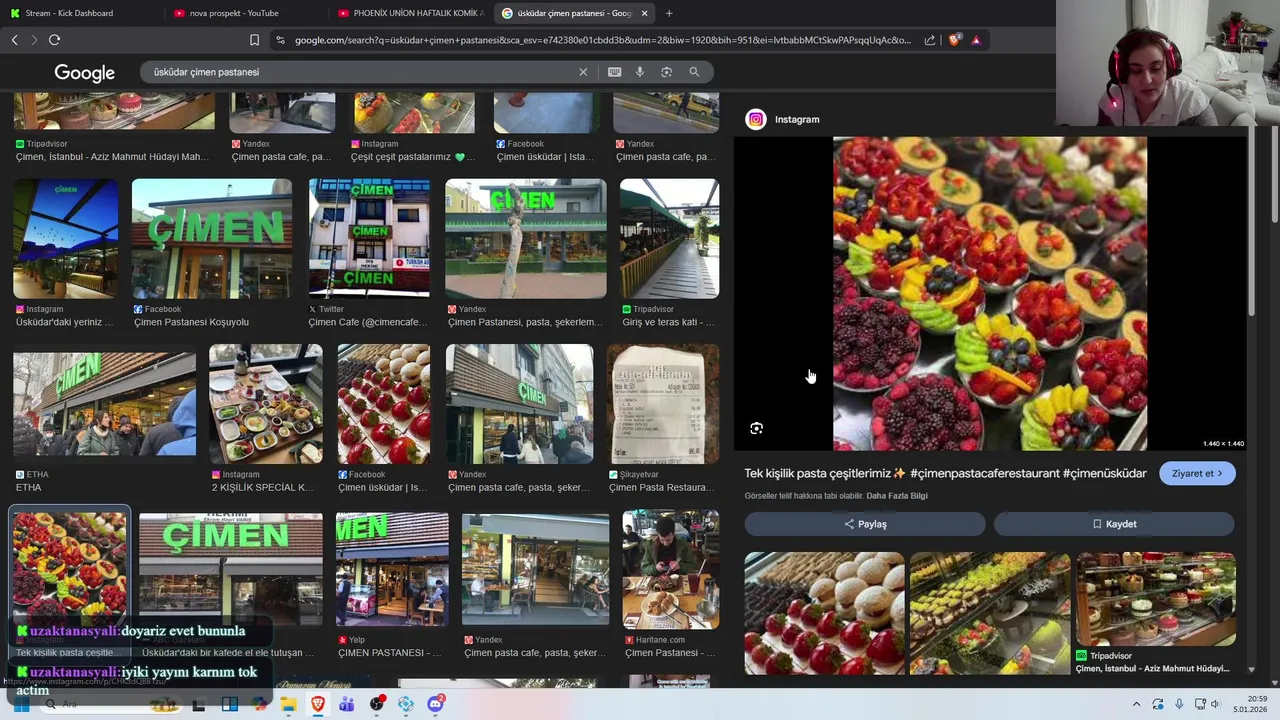
Task: Open Haritane.com Çimen Pastanesi thumbnail
Action: [x=670, y=570]
